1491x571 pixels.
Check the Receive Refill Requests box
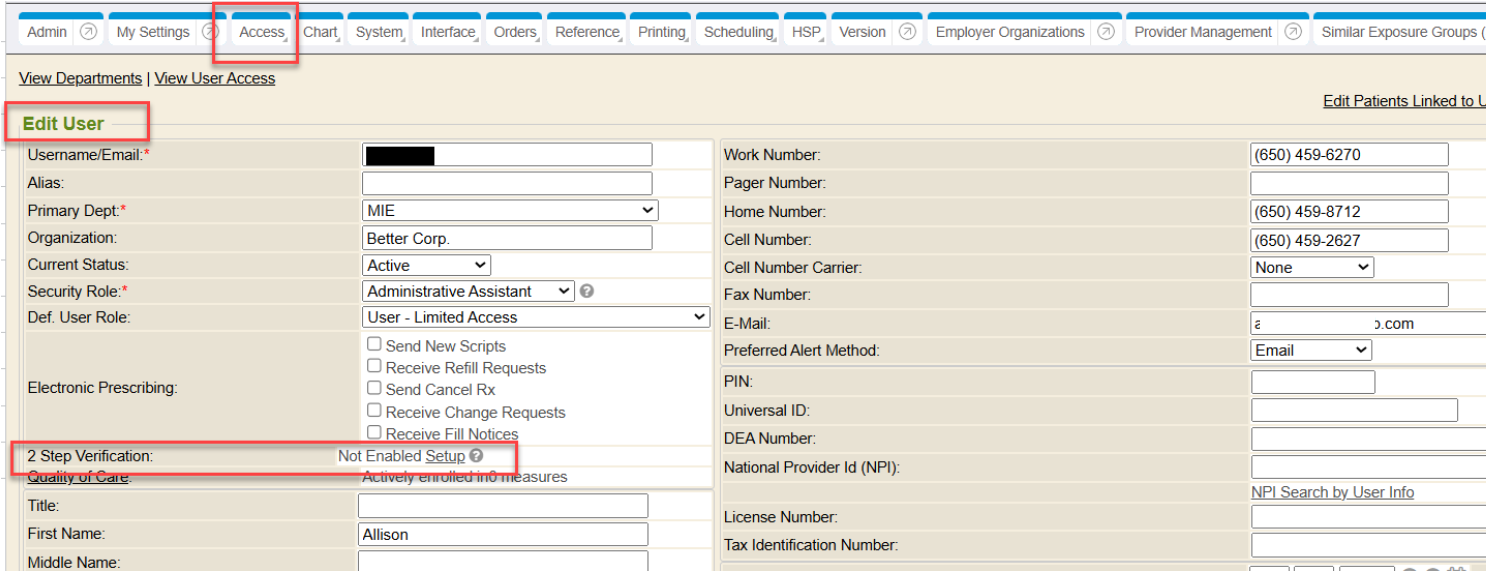374,367
